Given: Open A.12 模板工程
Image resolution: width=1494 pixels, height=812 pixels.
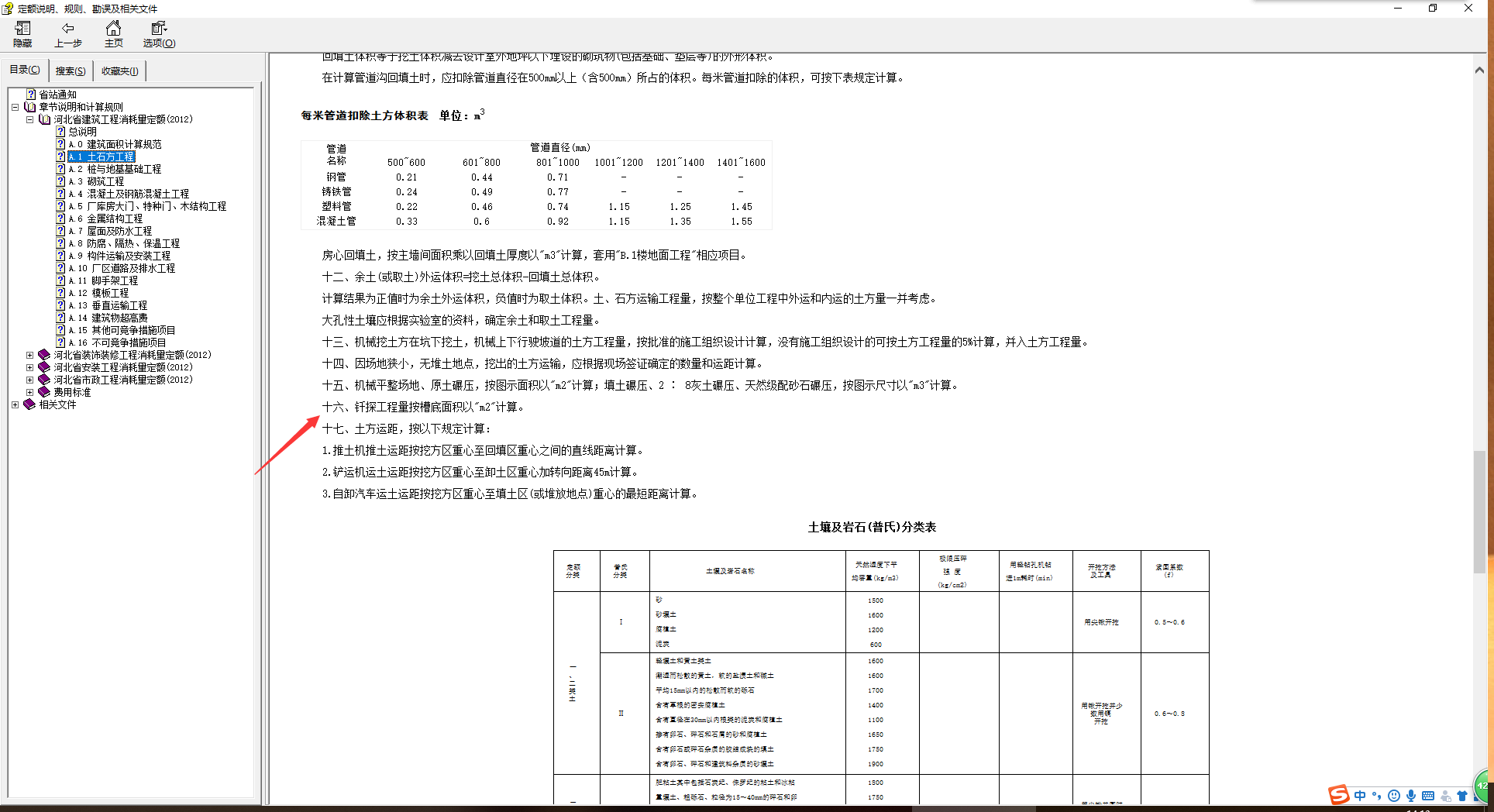Looking at the screenshot, I should [x=98, y=293].
